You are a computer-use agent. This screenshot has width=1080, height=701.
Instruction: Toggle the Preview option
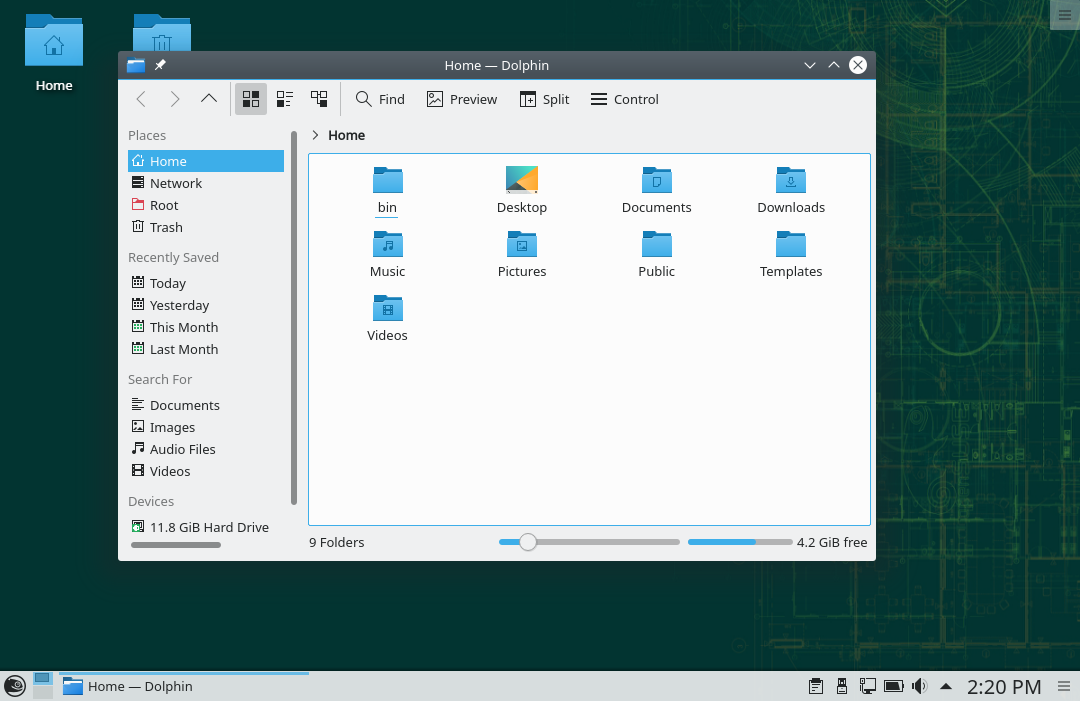pos(461,99)
